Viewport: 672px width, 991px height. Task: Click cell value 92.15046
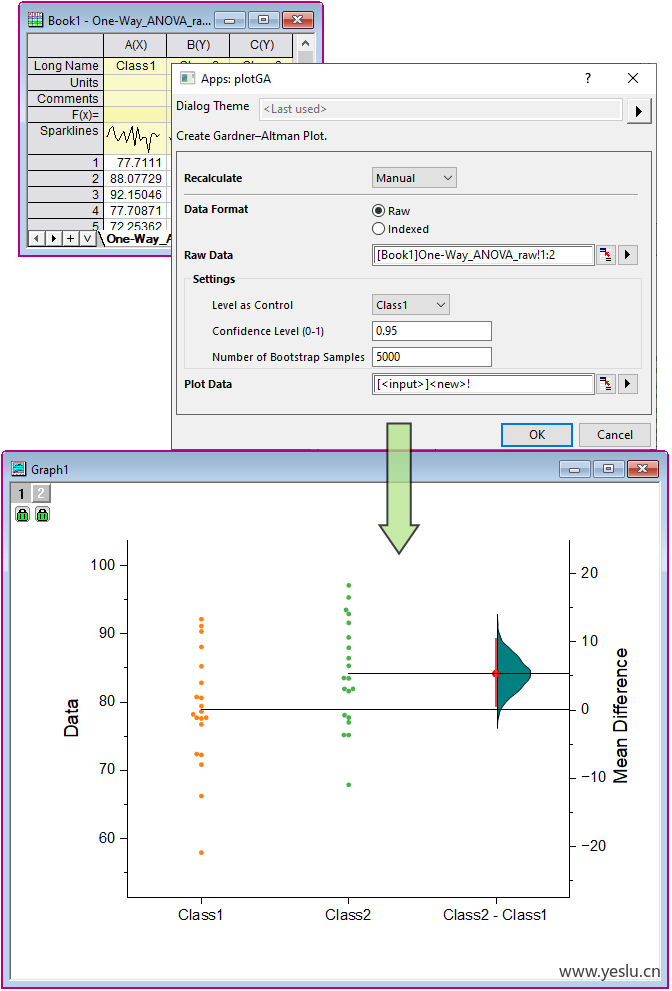pos(135,195)
